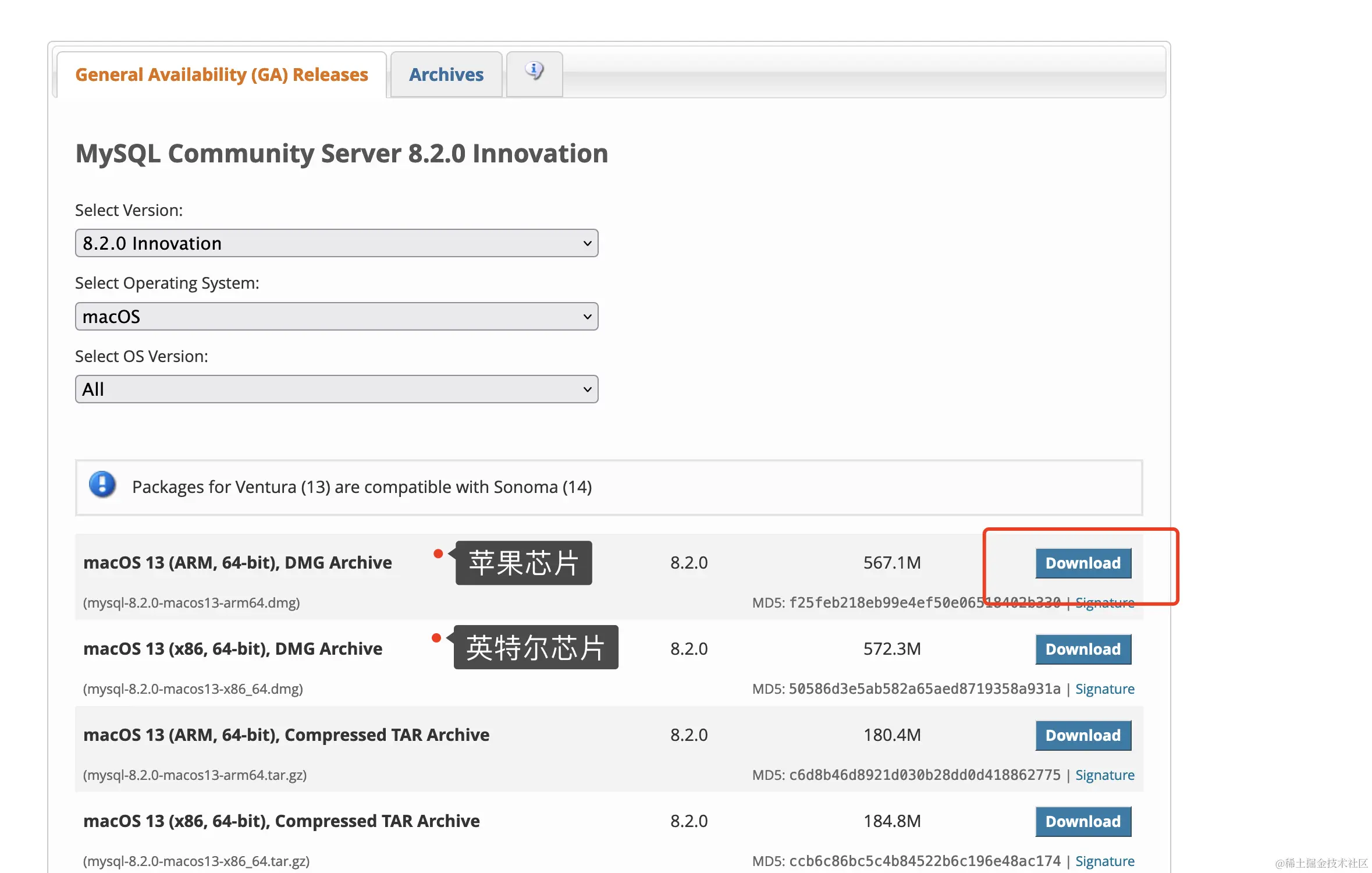1372x873 pixels.
Task: Click version 8.2.0 in the 184.8M row
Action: (x=689, y=821)
